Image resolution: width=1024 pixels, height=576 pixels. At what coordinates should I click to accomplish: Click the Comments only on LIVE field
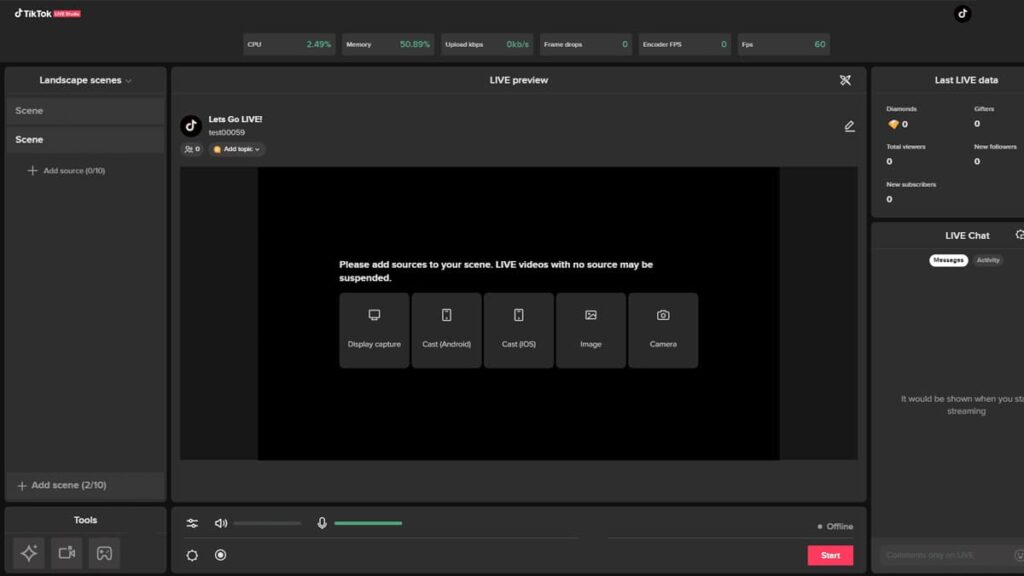tap(945, 555)
